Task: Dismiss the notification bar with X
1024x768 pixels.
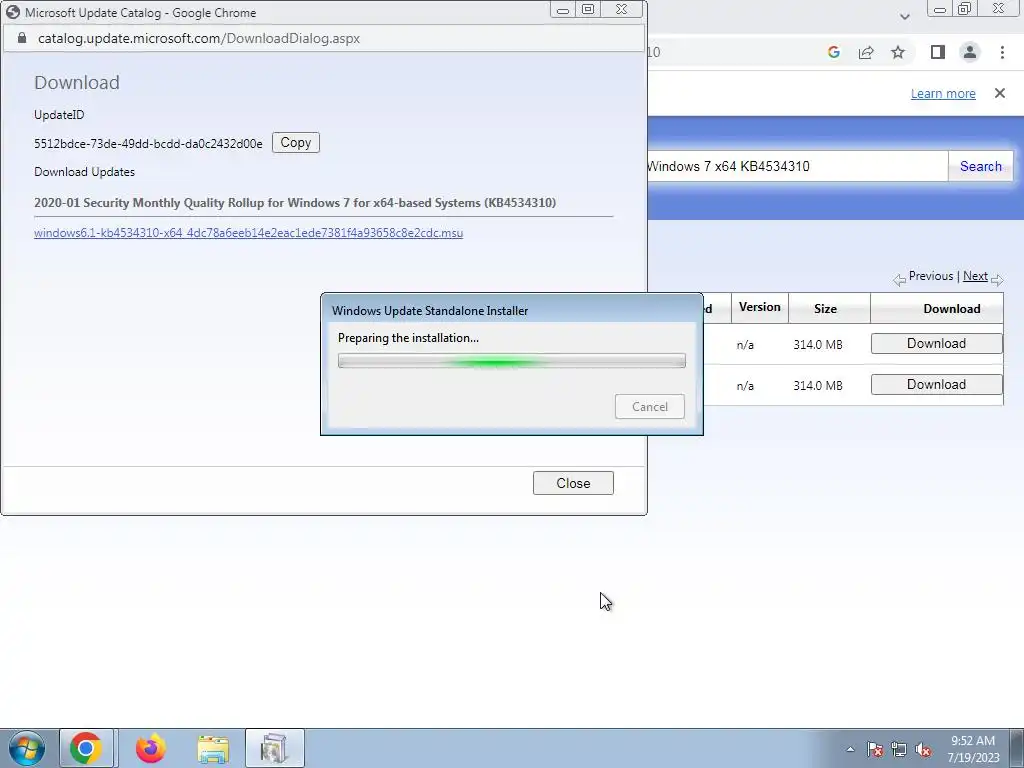Action: tap(999, 93)
